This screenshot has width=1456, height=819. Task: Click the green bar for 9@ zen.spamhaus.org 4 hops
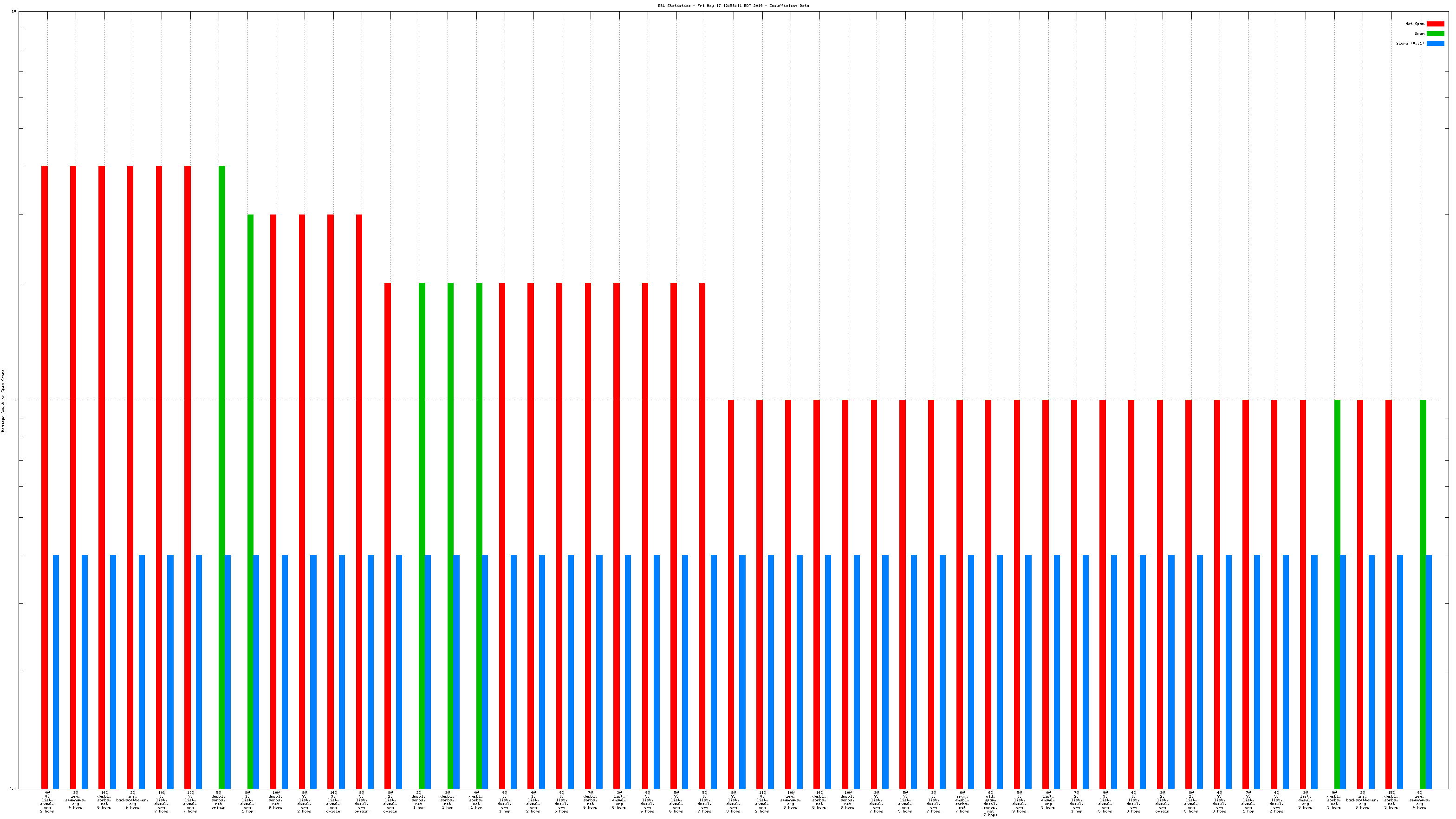pos(1423,593)
